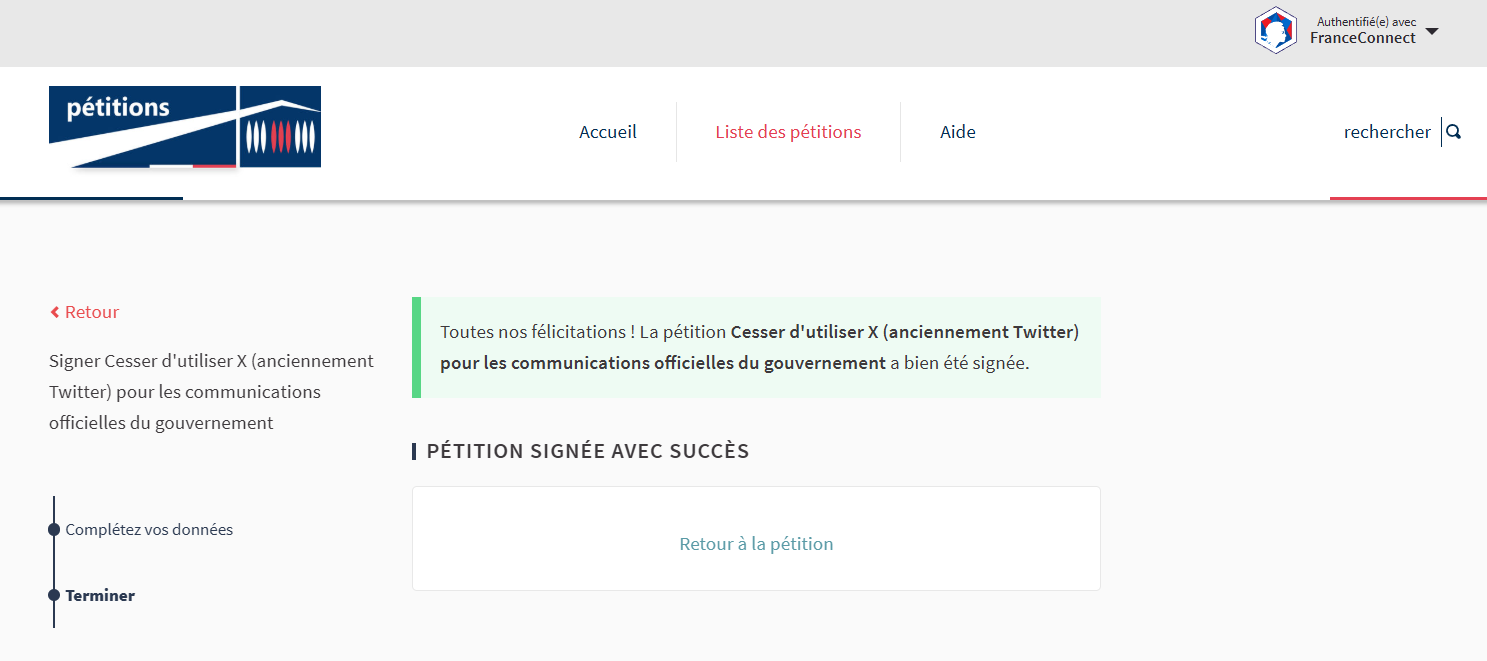Click the FranceConnect Marianne hexagon icon
The width and height of the screenshot is (1487, 661).
coord(1275,30)
